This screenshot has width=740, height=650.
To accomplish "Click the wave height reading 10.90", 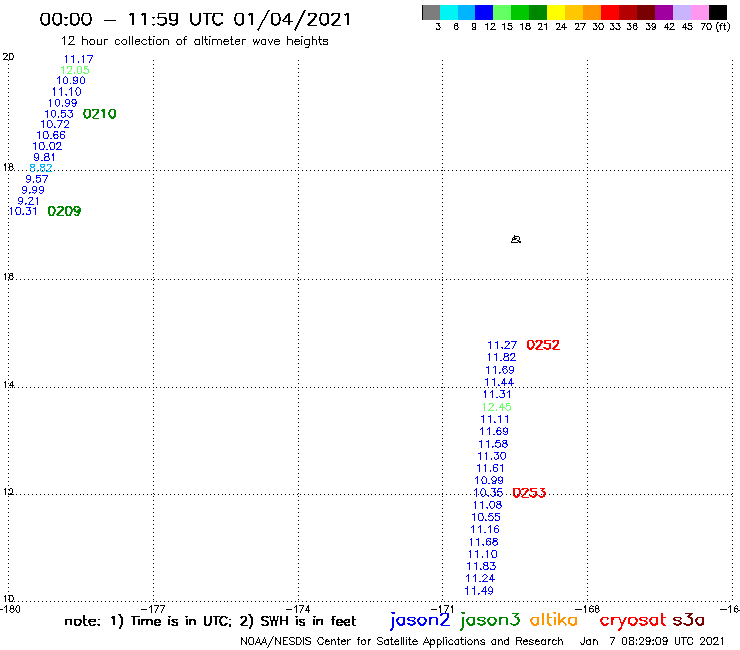I will point(71,80).
